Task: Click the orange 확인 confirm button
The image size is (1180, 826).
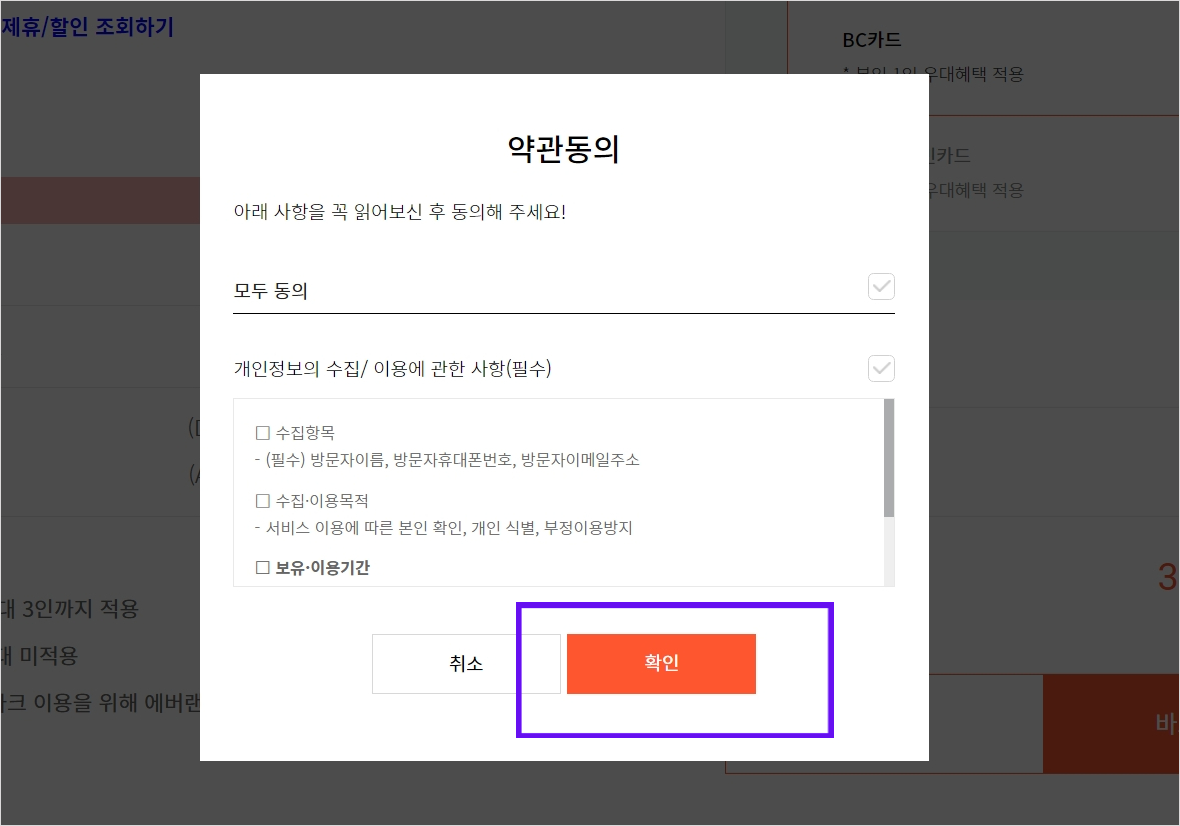Action: 661,663
